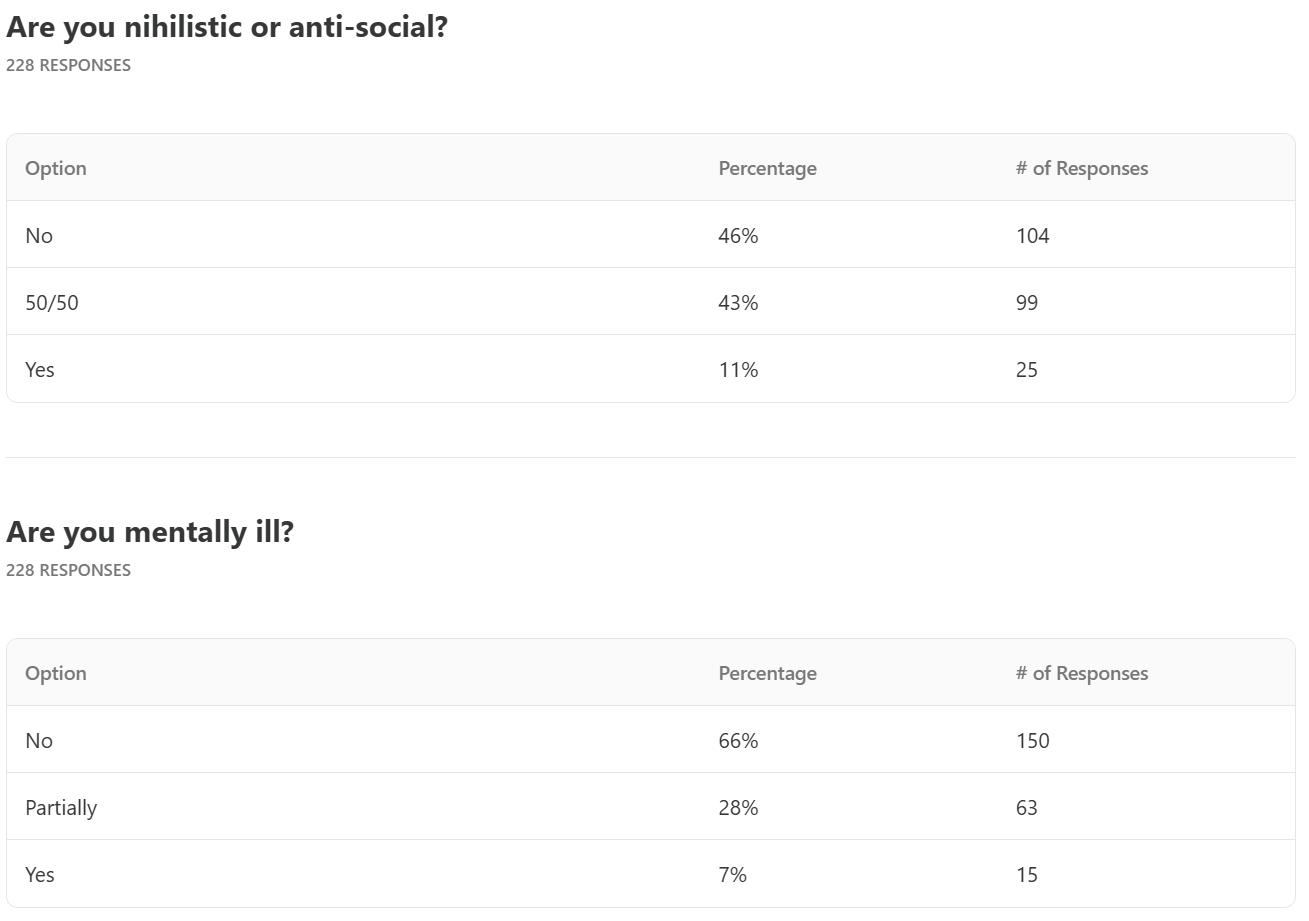Click the "Are you mentally ill?" heading
The width and height of the screenshot is (1309, 921).
150,532
